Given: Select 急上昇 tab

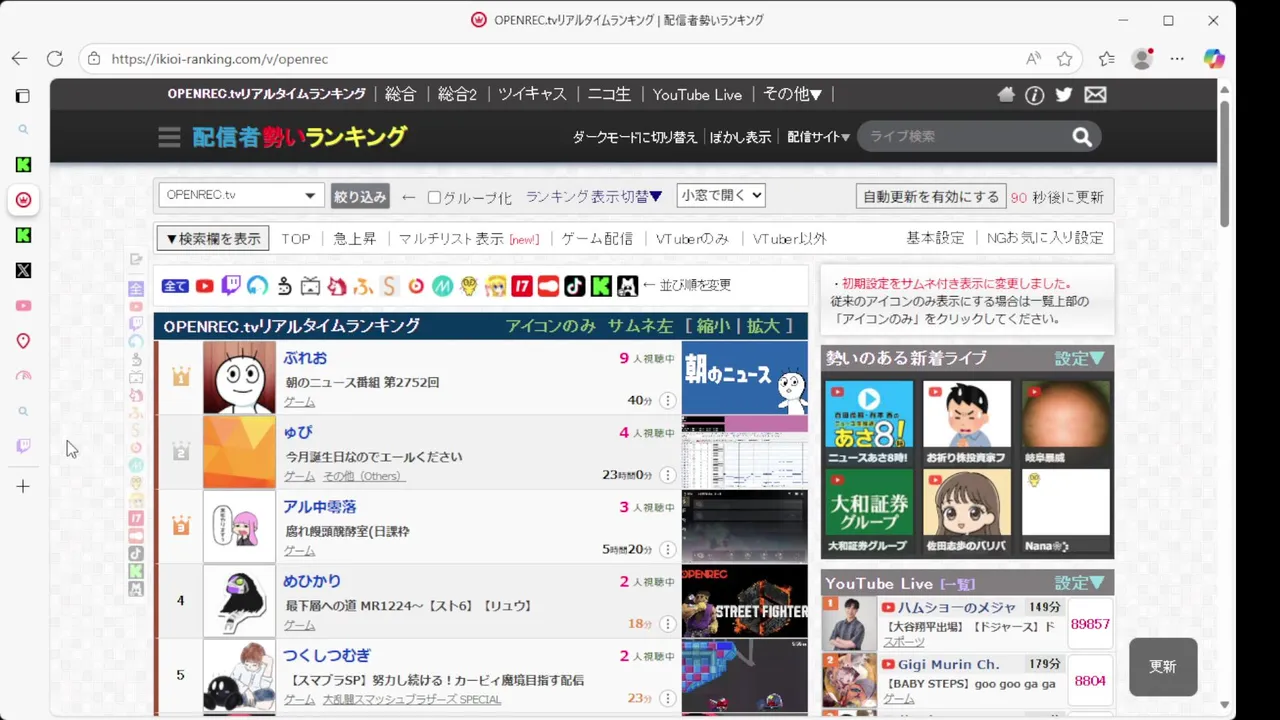Looking at the screenshot, I should (355, 239).
